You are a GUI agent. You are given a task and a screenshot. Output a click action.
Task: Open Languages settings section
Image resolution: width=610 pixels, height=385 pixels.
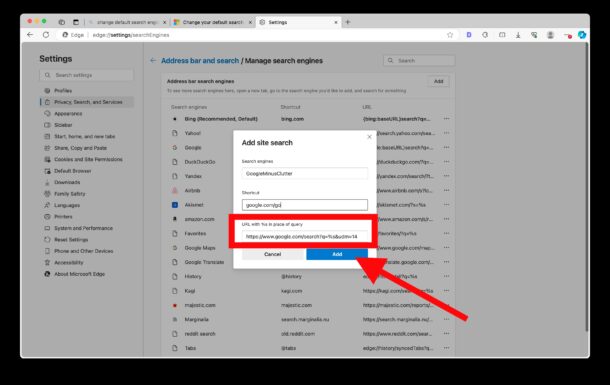coord(87,205)
